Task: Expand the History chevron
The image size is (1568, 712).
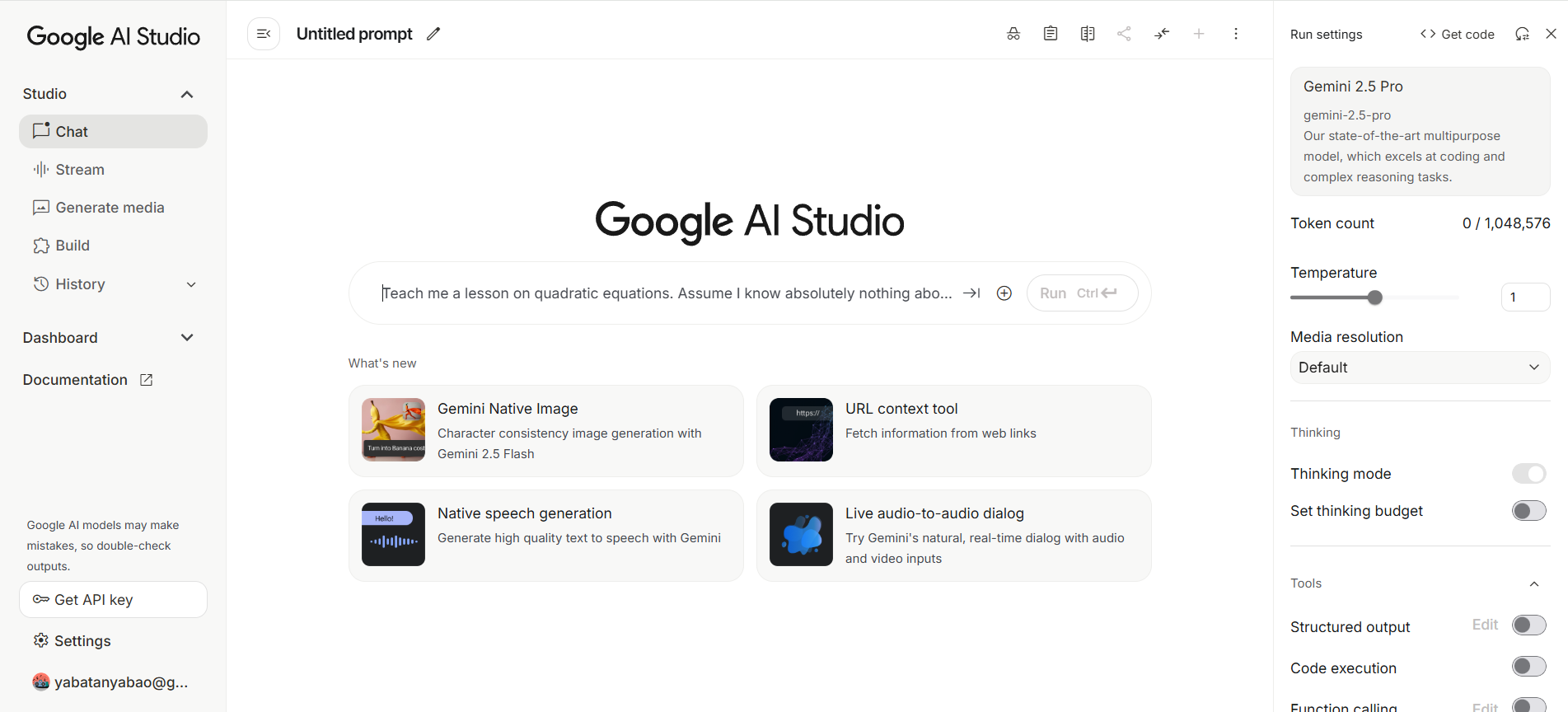Action: pyautogui.click(x=191, y=284)
